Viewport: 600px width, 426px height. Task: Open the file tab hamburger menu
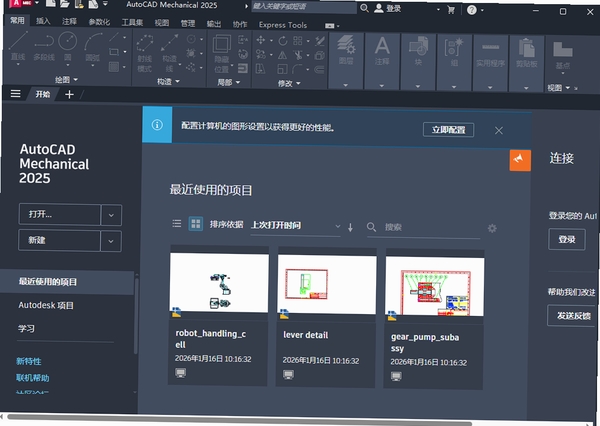click(x=16, y=93)
